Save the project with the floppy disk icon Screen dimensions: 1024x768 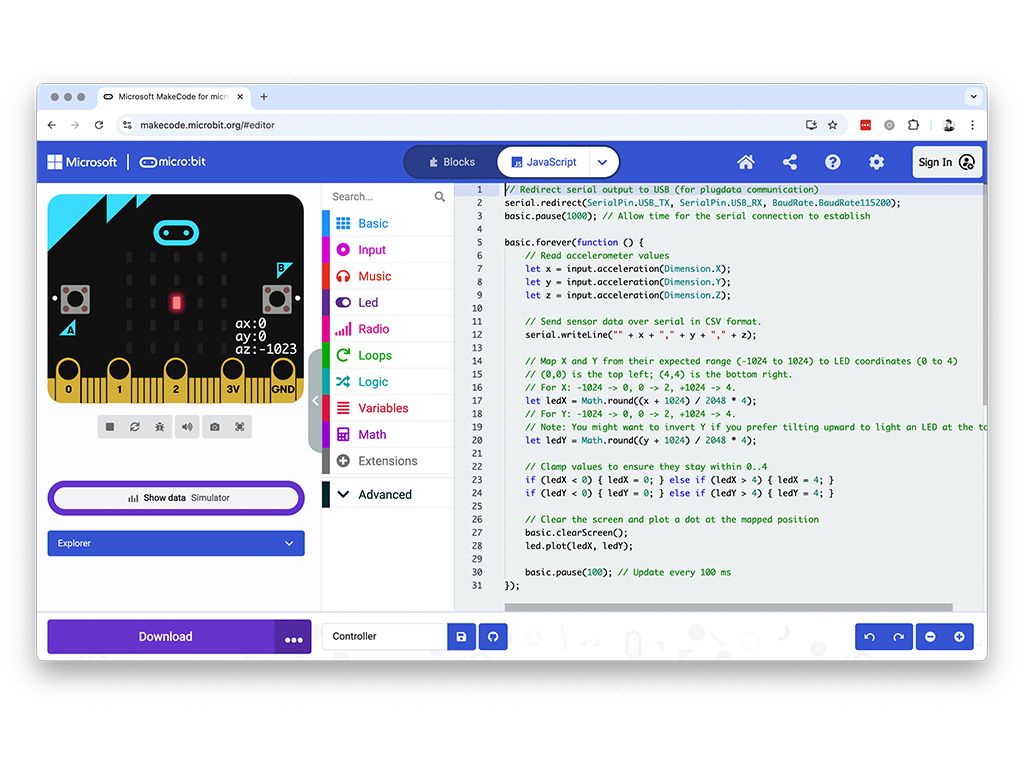point(461,636)
